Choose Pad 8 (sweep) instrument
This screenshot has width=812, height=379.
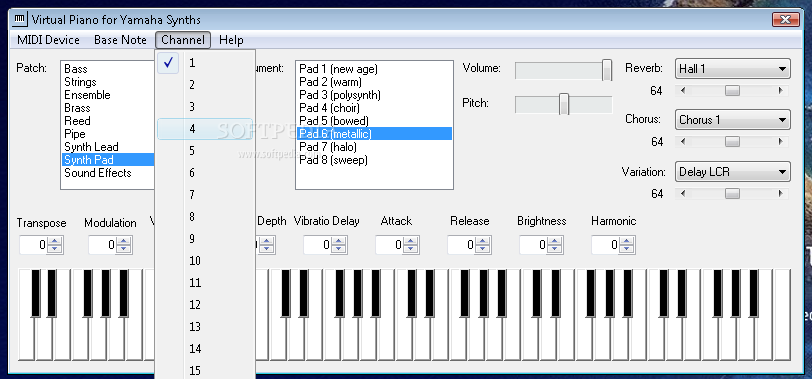pos(374,159)
